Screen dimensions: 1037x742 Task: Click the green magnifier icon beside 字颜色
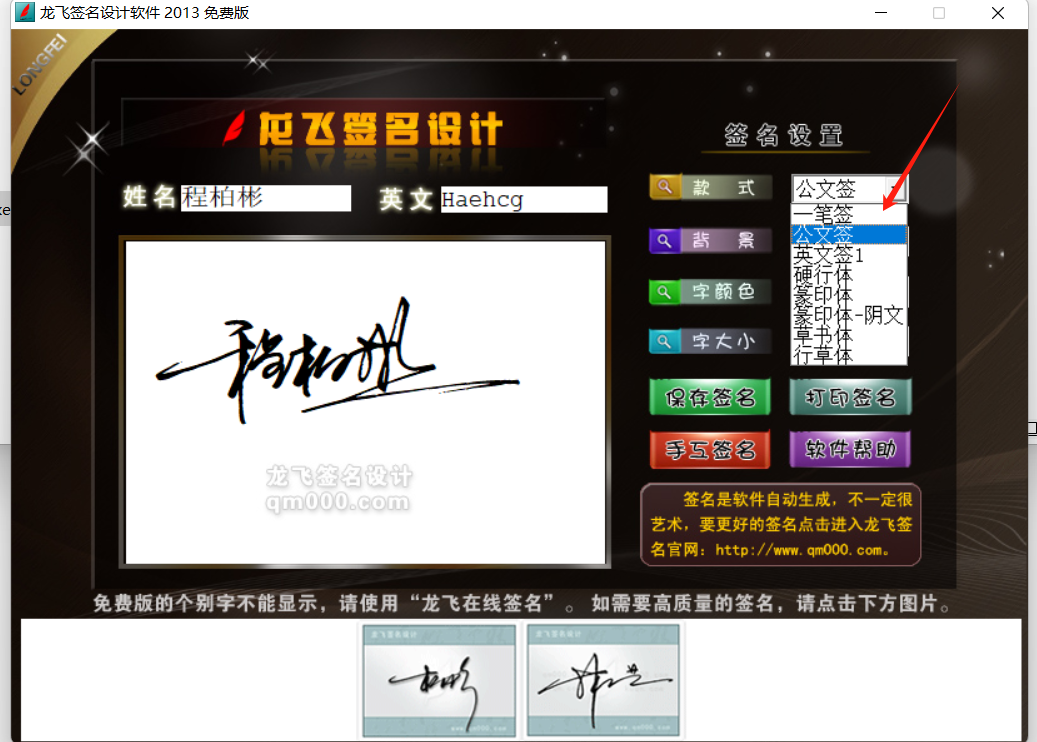tap(664, 292)
